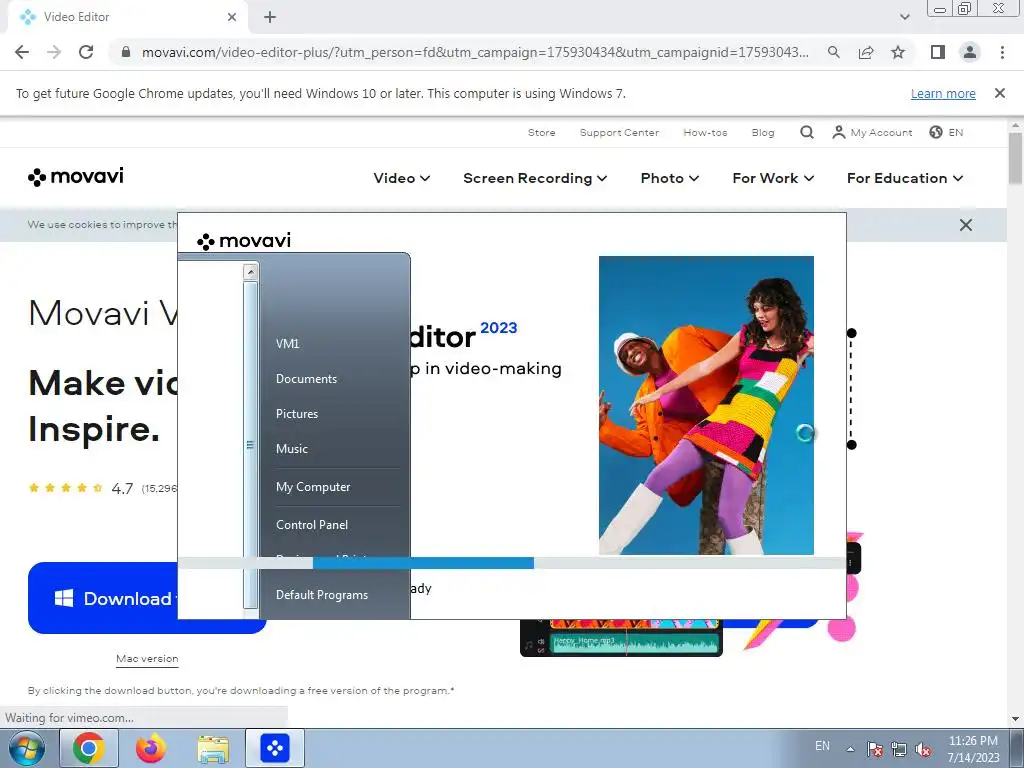
Task: Open the Blog link
Action: point(763,133)
